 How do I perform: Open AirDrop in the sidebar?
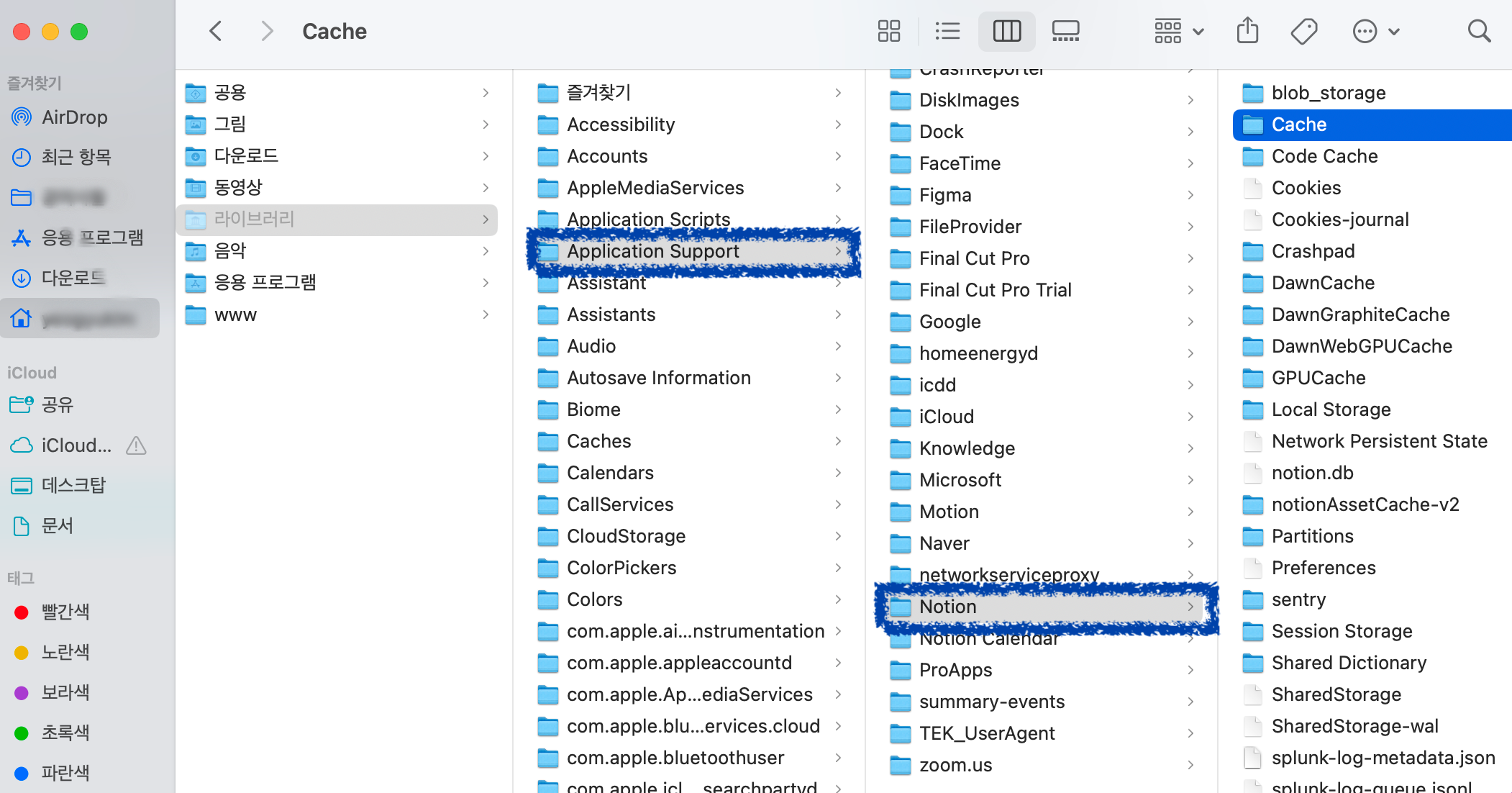click(x=74, y=117)
